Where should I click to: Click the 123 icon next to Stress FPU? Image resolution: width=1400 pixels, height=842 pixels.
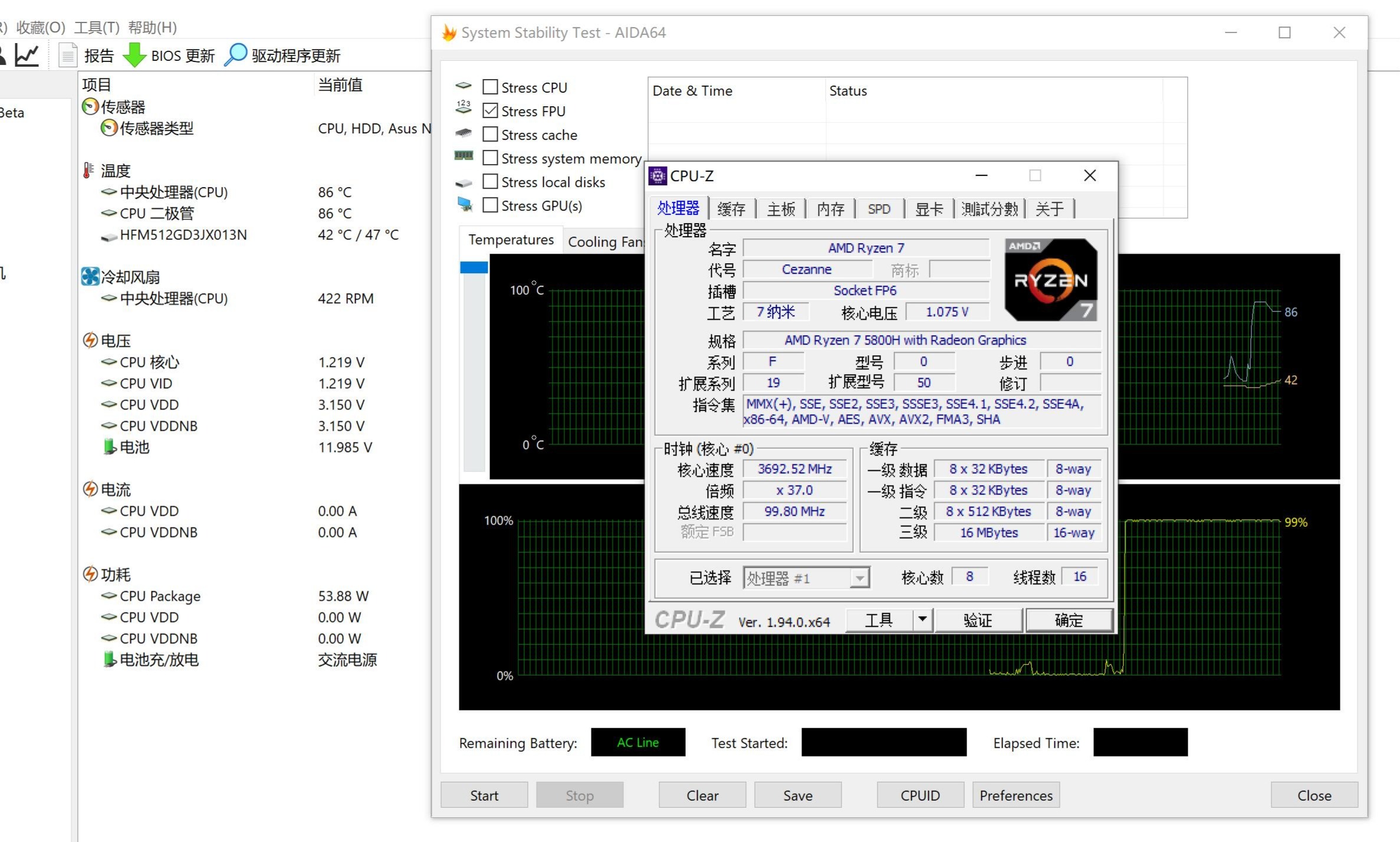point(464,107)
